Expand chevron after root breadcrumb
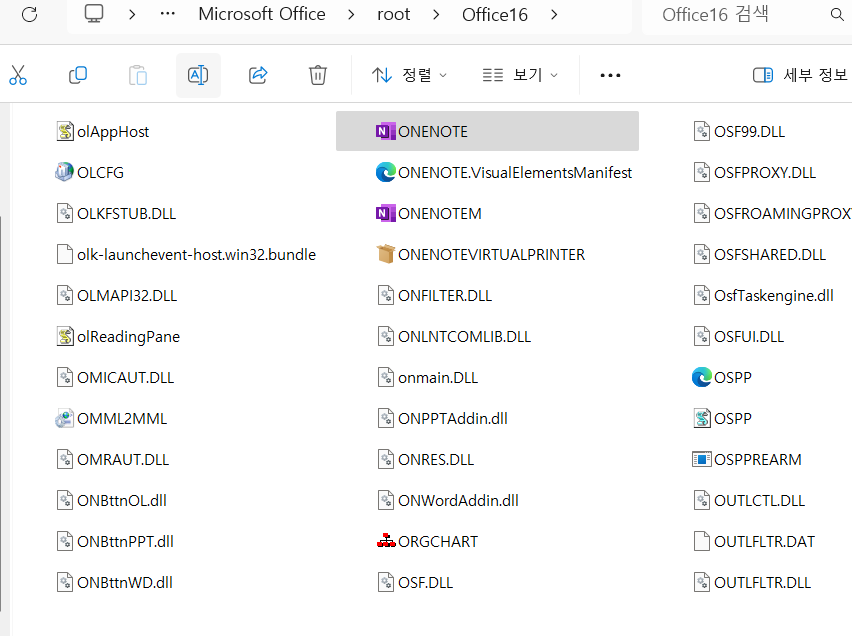The width and height of the screenshot is (852, 636). coord(436,15)
